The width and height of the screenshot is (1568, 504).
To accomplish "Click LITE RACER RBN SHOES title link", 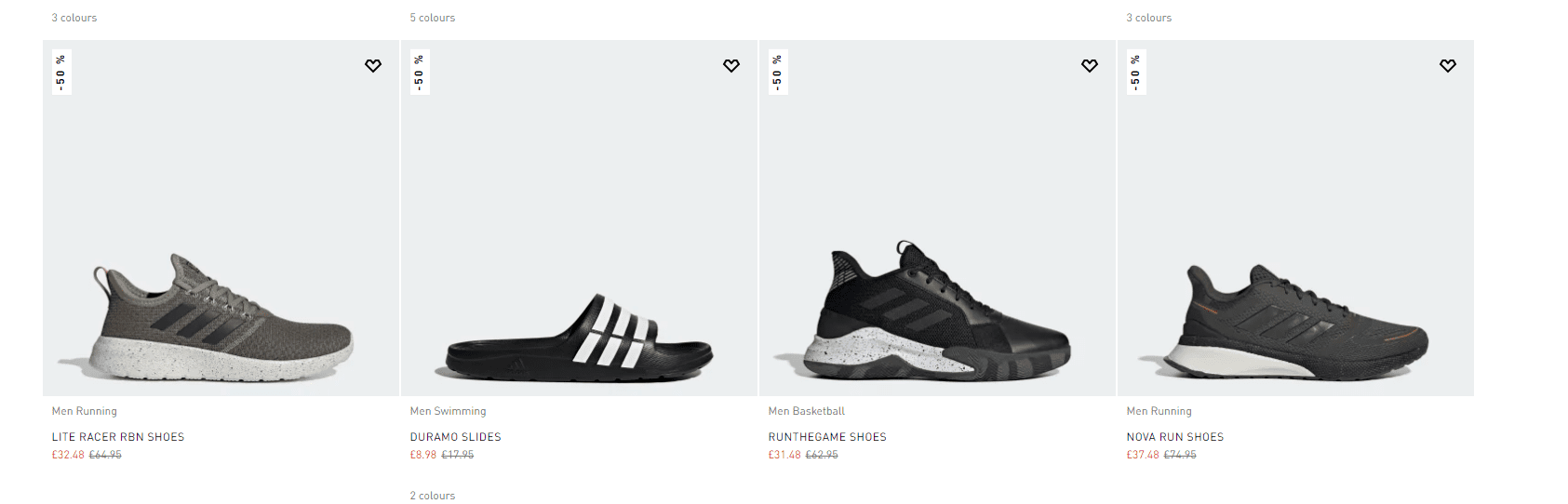I will pyautogui.click(x=118, y=437).
